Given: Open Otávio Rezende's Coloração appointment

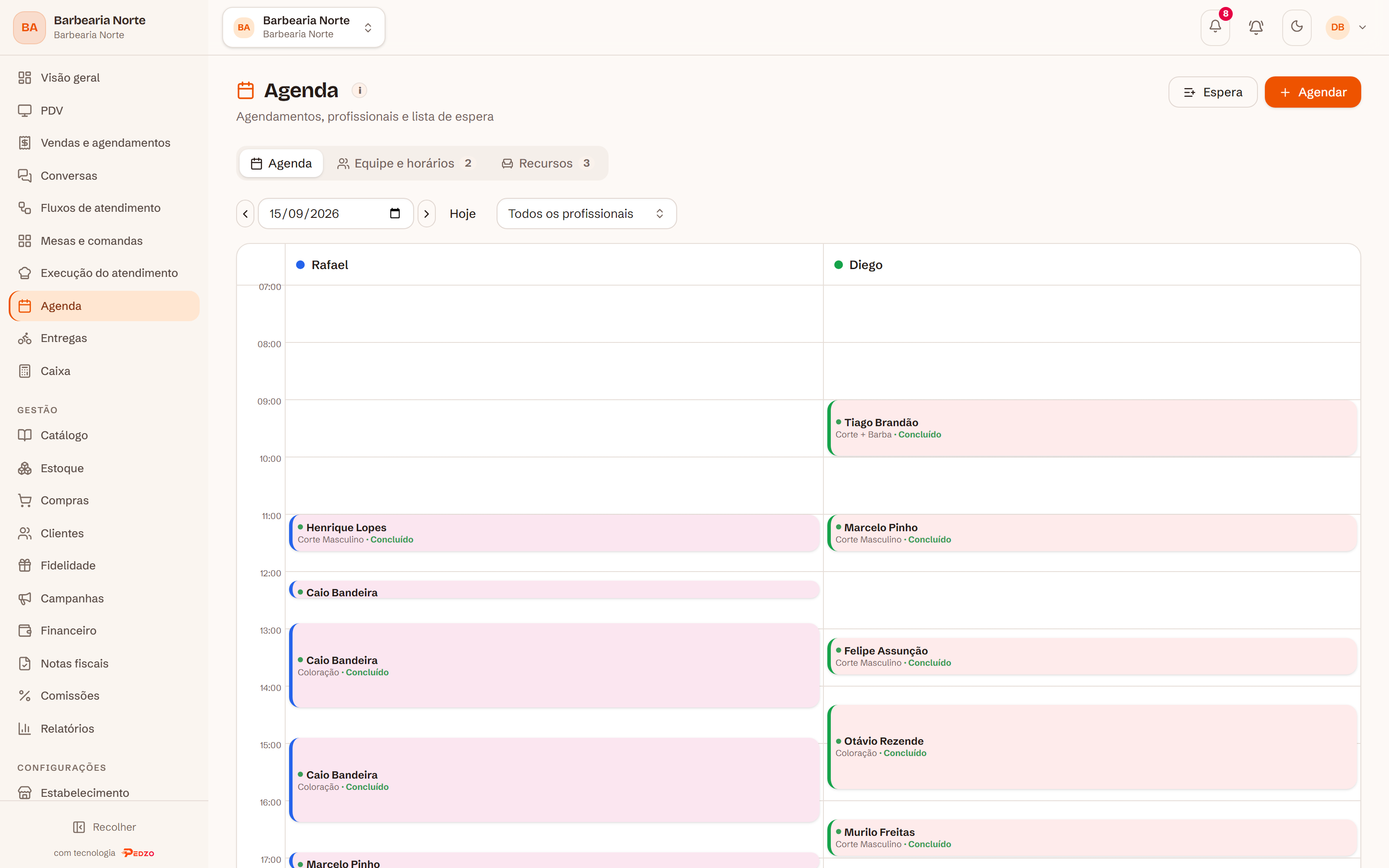Looking at the screenshot, I should coord(1092,747).
